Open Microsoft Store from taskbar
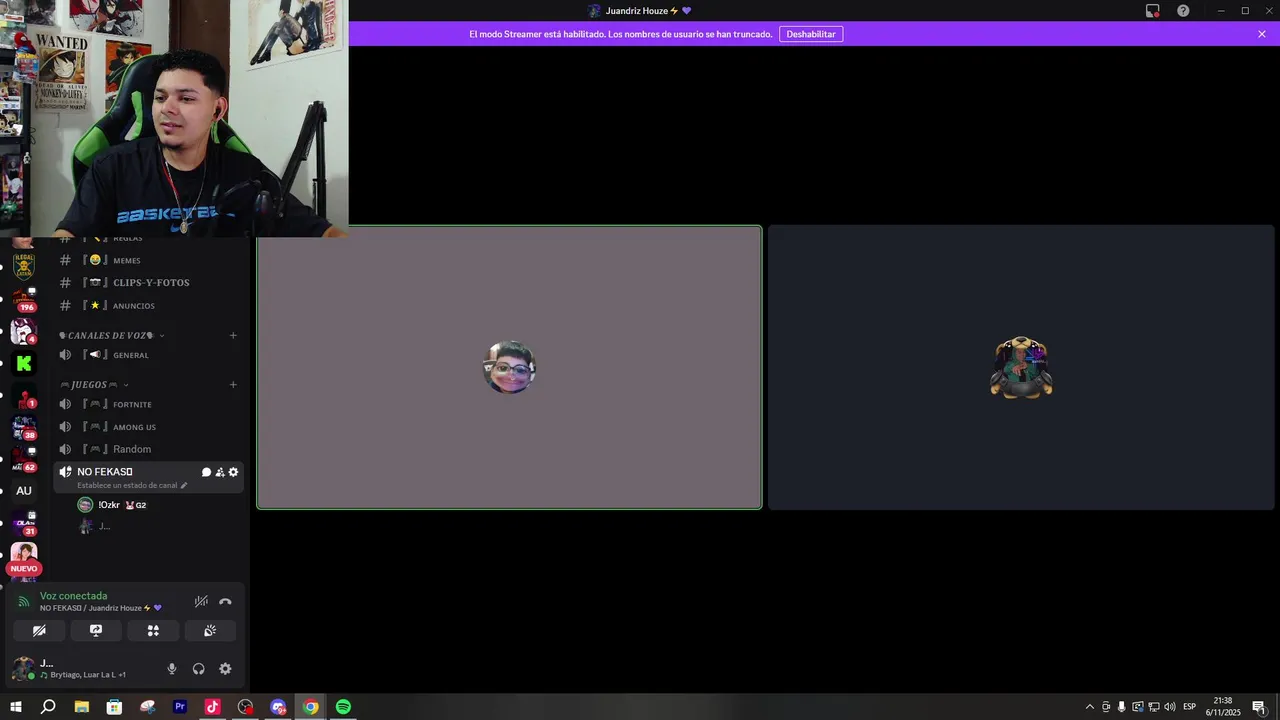1280x720 pixels. (x=114, y=707)
